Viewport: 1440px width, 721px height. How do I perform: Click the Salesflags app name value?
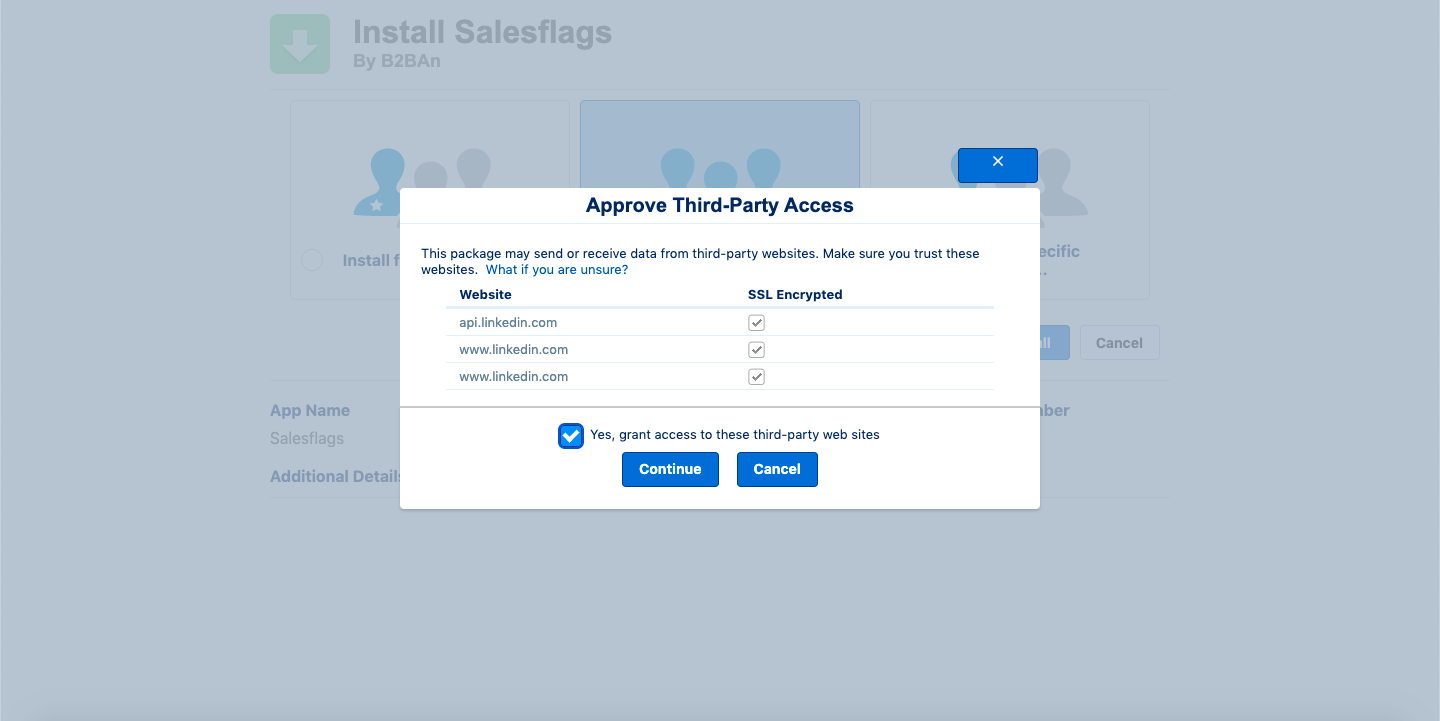307,438
